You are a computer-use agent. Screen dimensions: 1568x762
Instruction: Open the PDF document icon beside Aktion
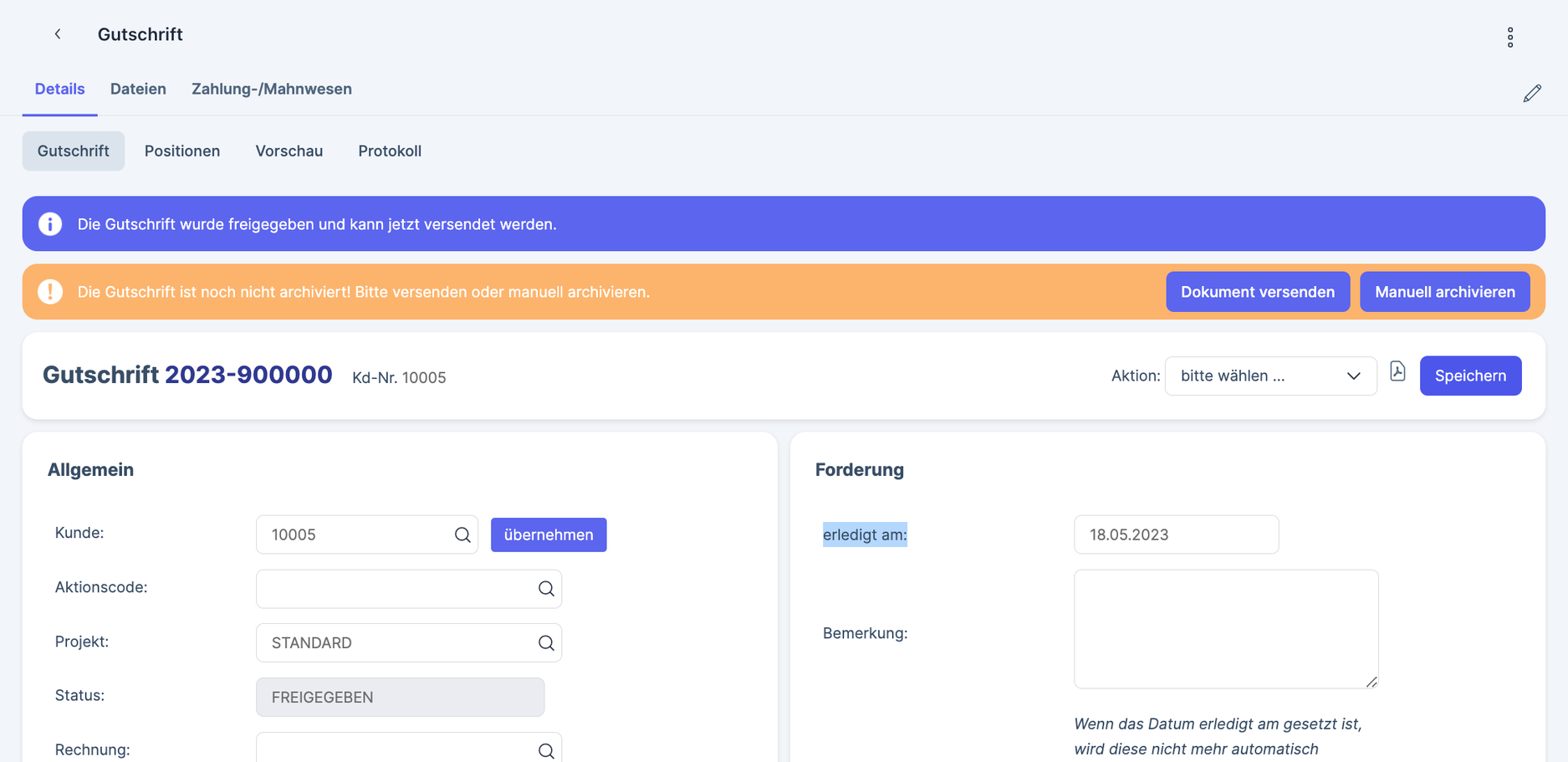(x=1397, y=371)
